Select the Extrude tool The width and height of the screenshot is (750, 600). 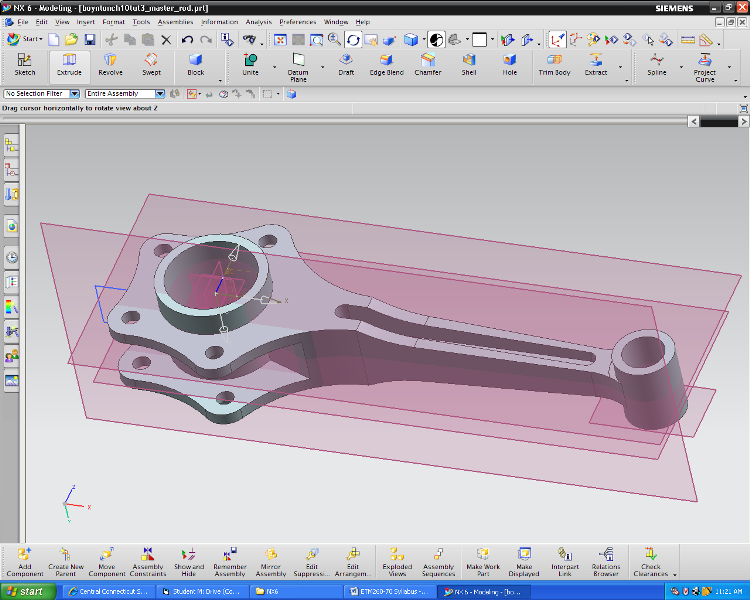tap(69, 65)
